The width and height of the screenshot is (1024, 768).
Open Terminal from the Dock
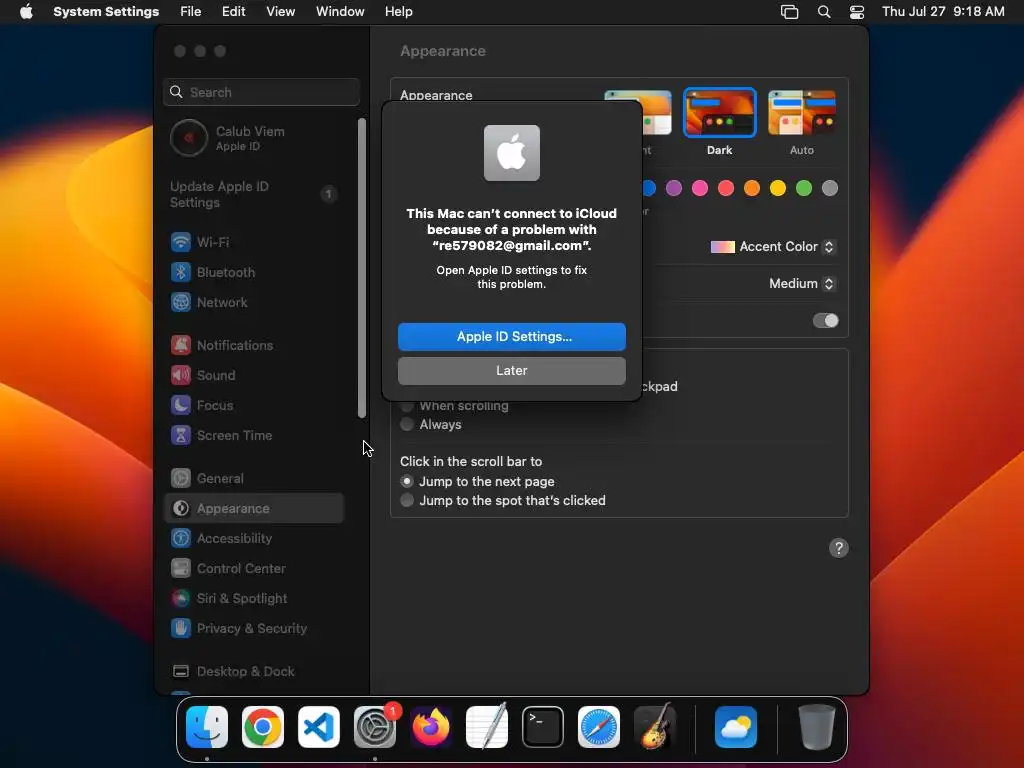click(543, 727)
